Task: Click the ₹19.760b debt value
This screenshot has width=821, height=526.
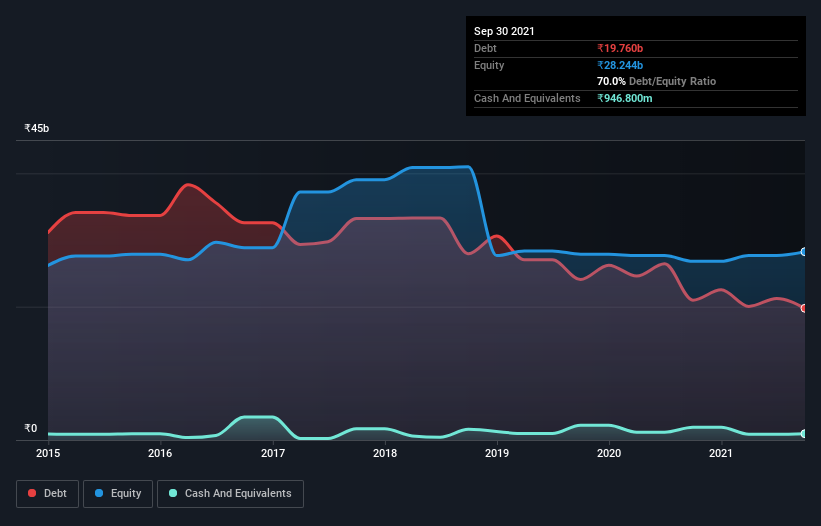Action: pyautogui.click(x=620, y=48)
